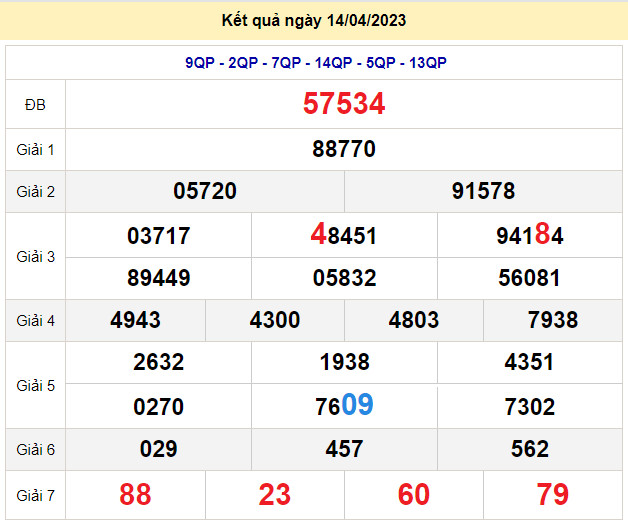
Task: Select red number 88 in Giải 7
Action: point(135,495)
